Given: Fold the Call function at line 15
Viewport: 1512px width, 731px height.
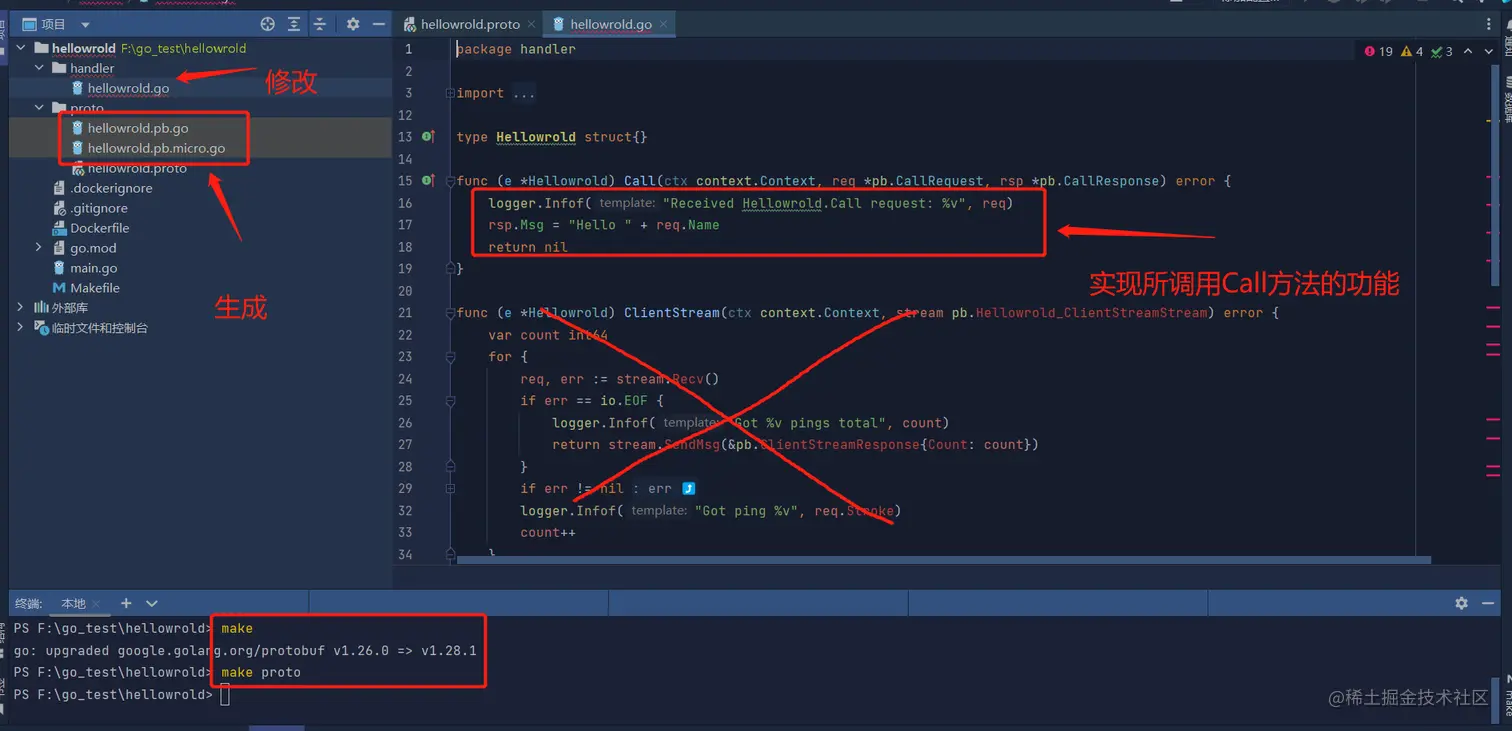Looking at the screenshot, I should coord(450,181).
